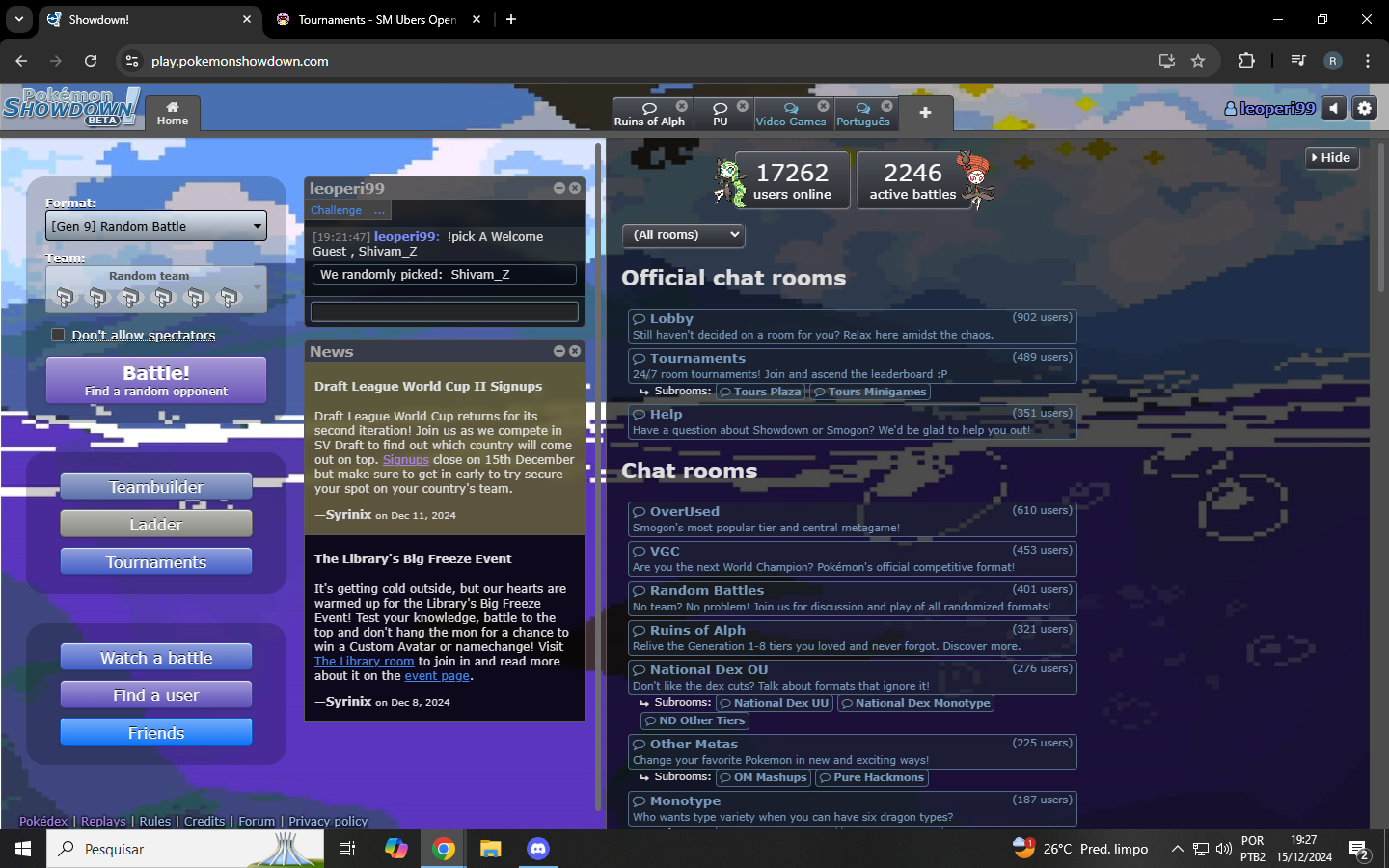The image size is (1389, 868).
Task: Join the ND Other Tiers subroom
Action: (695, 720)
